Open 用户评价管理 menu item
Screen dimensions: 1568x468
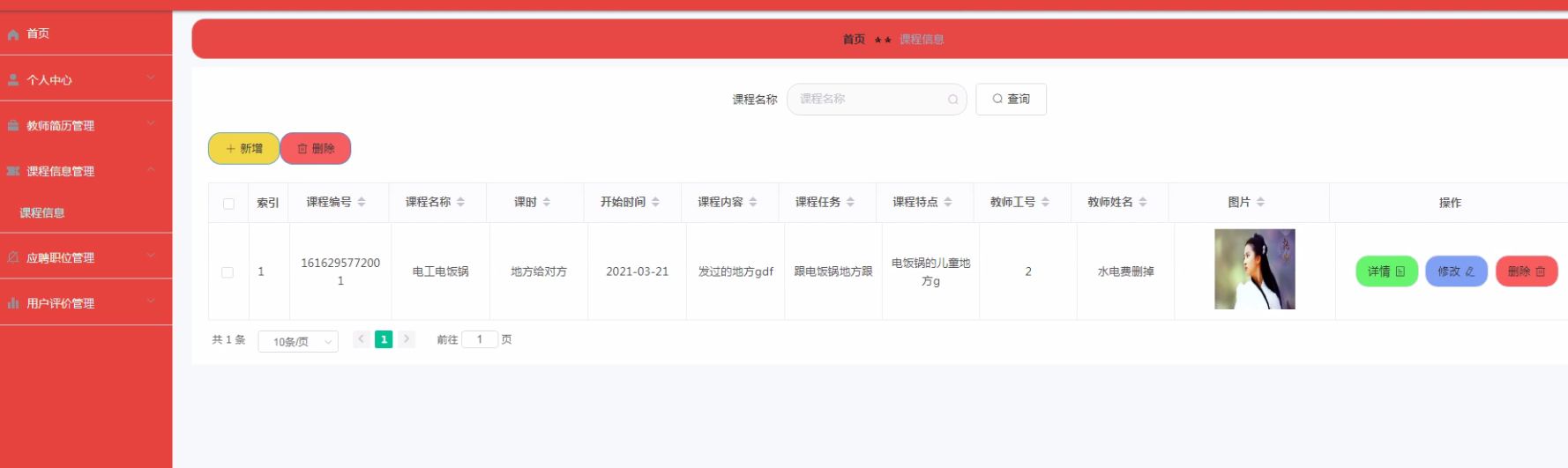tap(86, 303)
